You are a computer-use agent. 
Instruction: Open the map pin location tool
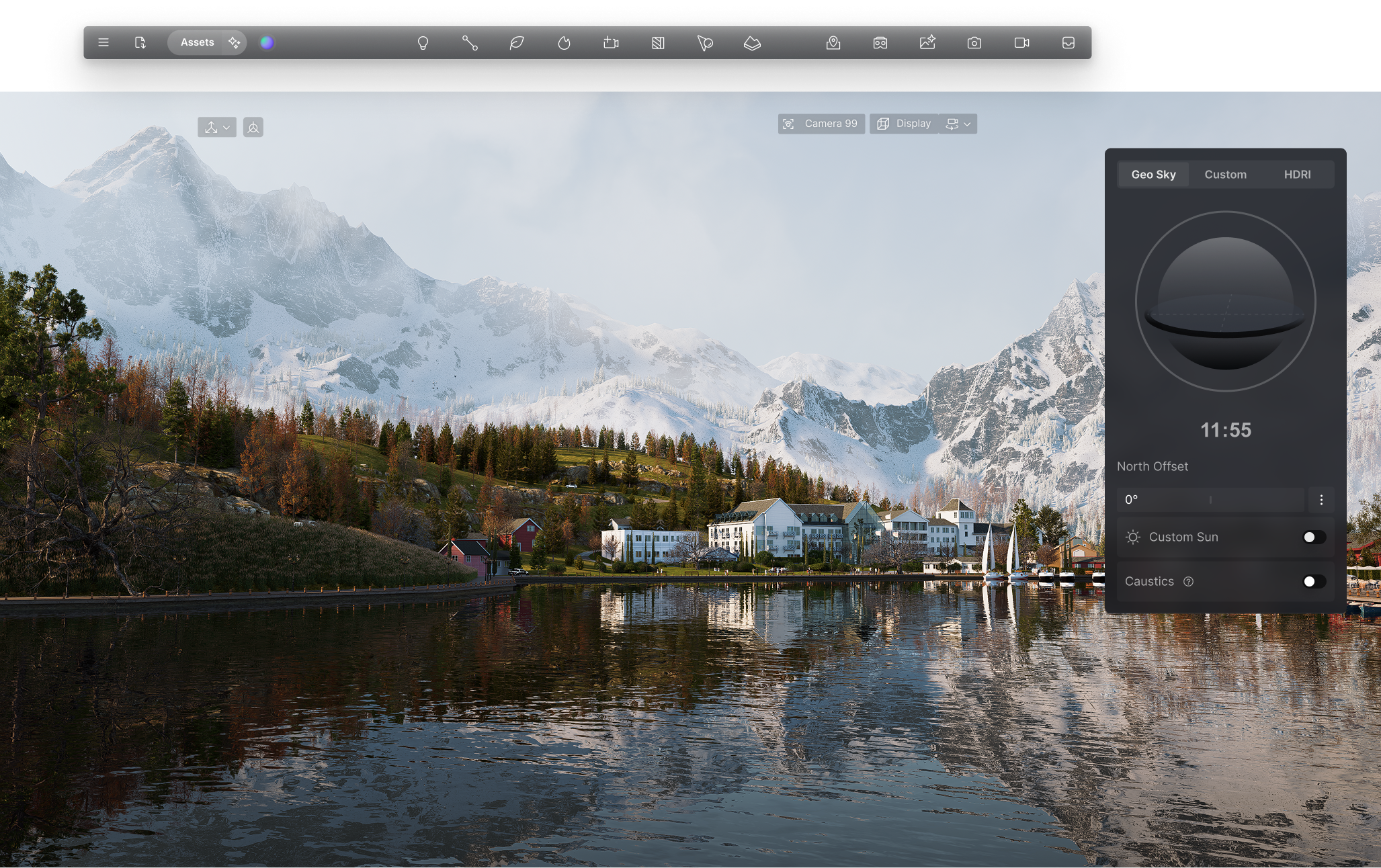833,43
